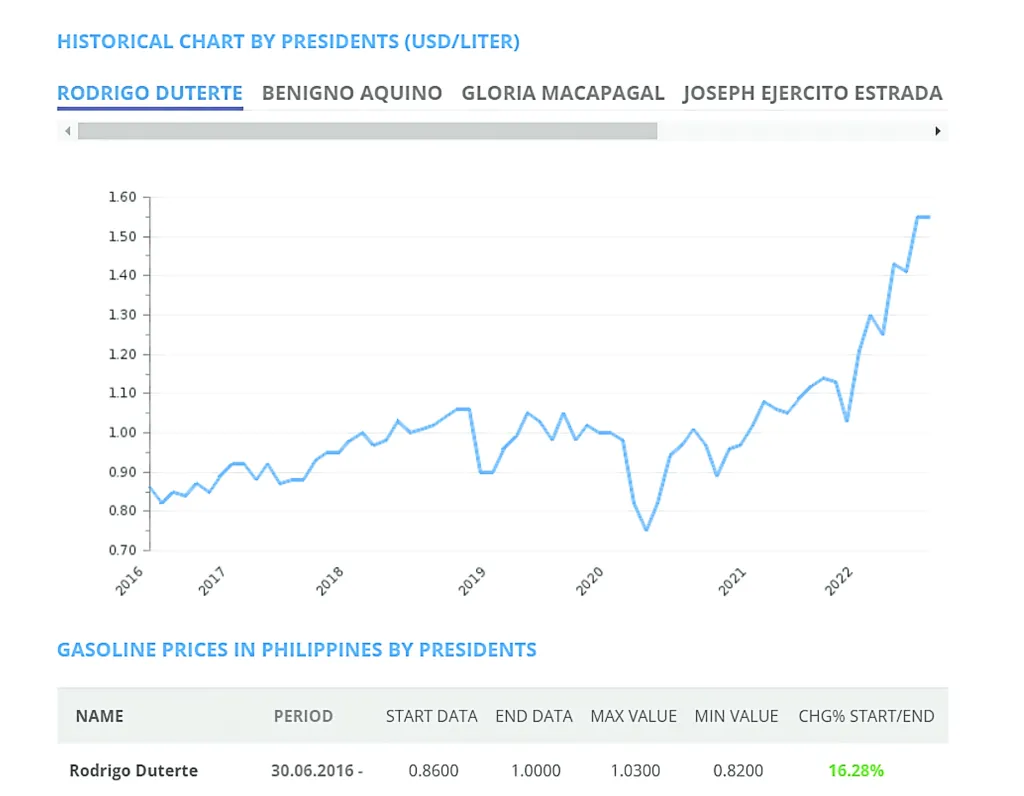Viewport: 1024px width, 796px height.
Task: Click the Historical Chart by Presidents heading
Action: tap(288, 42)
